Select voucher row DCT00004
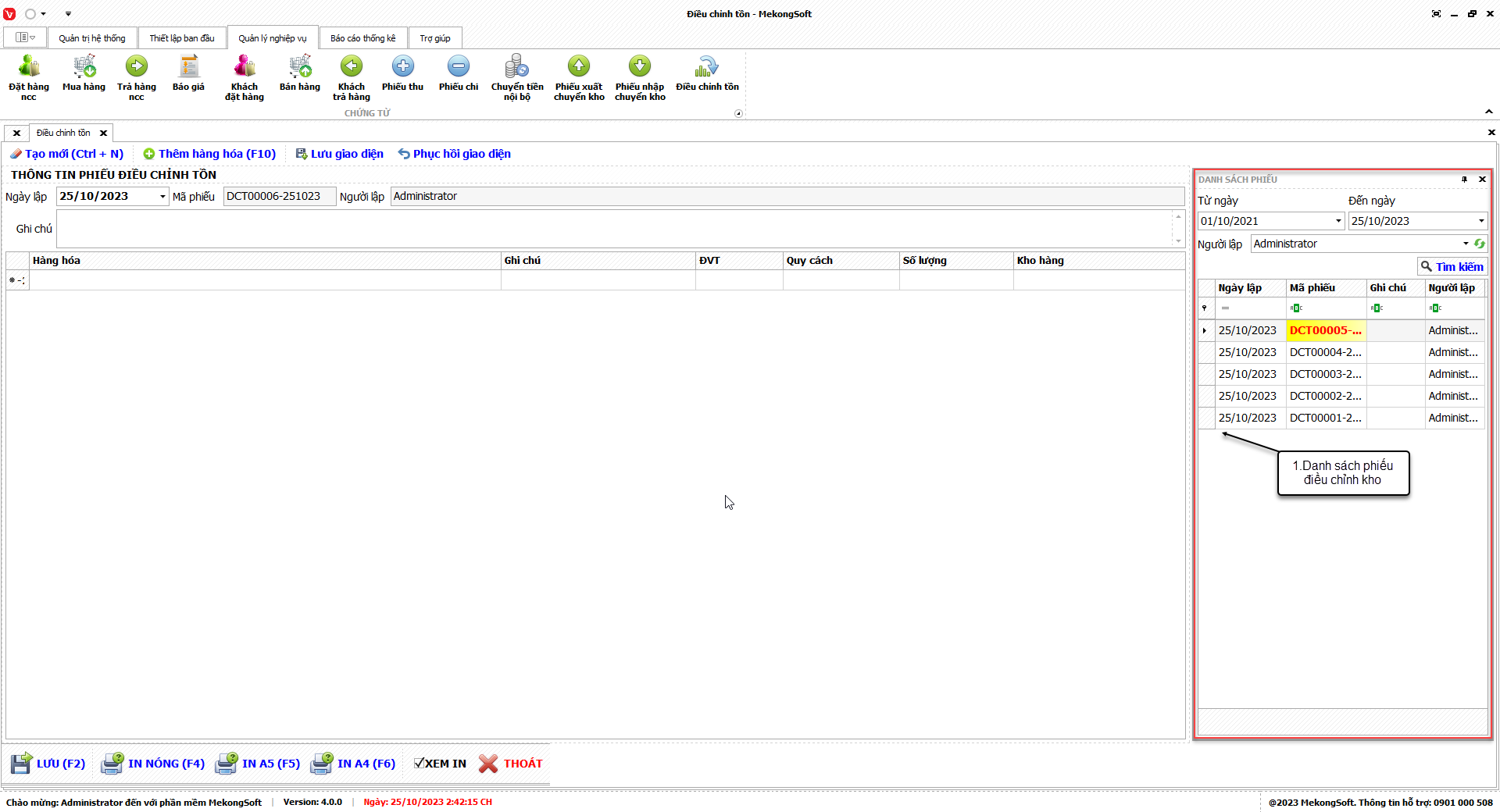Viewport: 1500px width, 812px height. 1341,353
